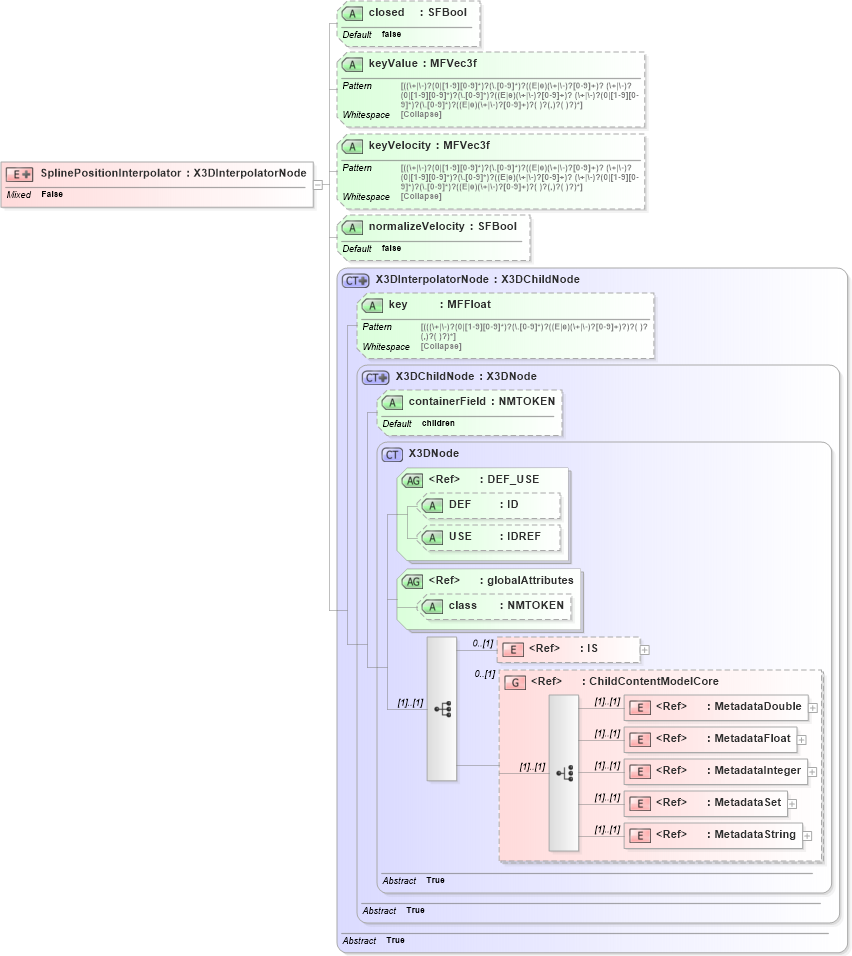The height and width of the screenshot is (956, 852).
Task: Click the E icon of MetadataInteger
Action: tap(640, 771)
